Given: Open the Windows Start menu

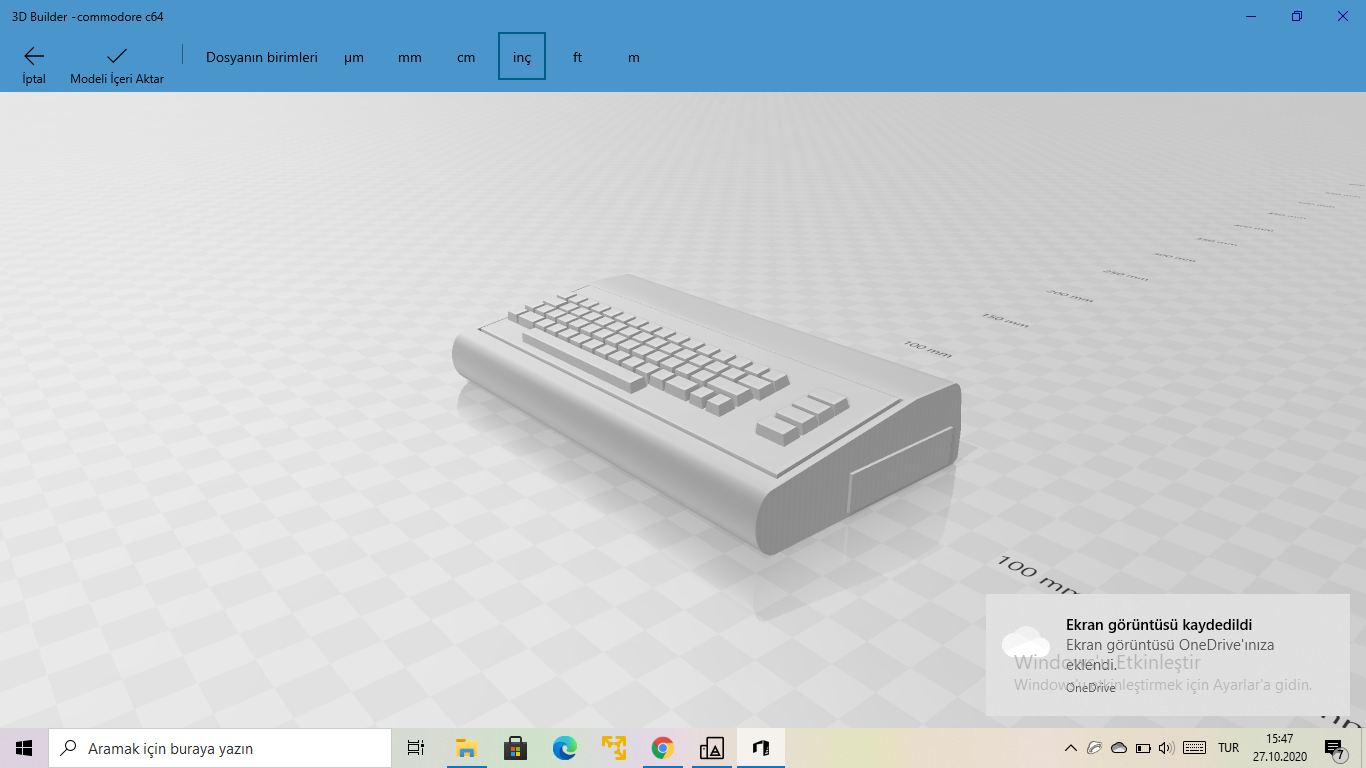Looking at the screenshot, I should click(x=24, y=748).
